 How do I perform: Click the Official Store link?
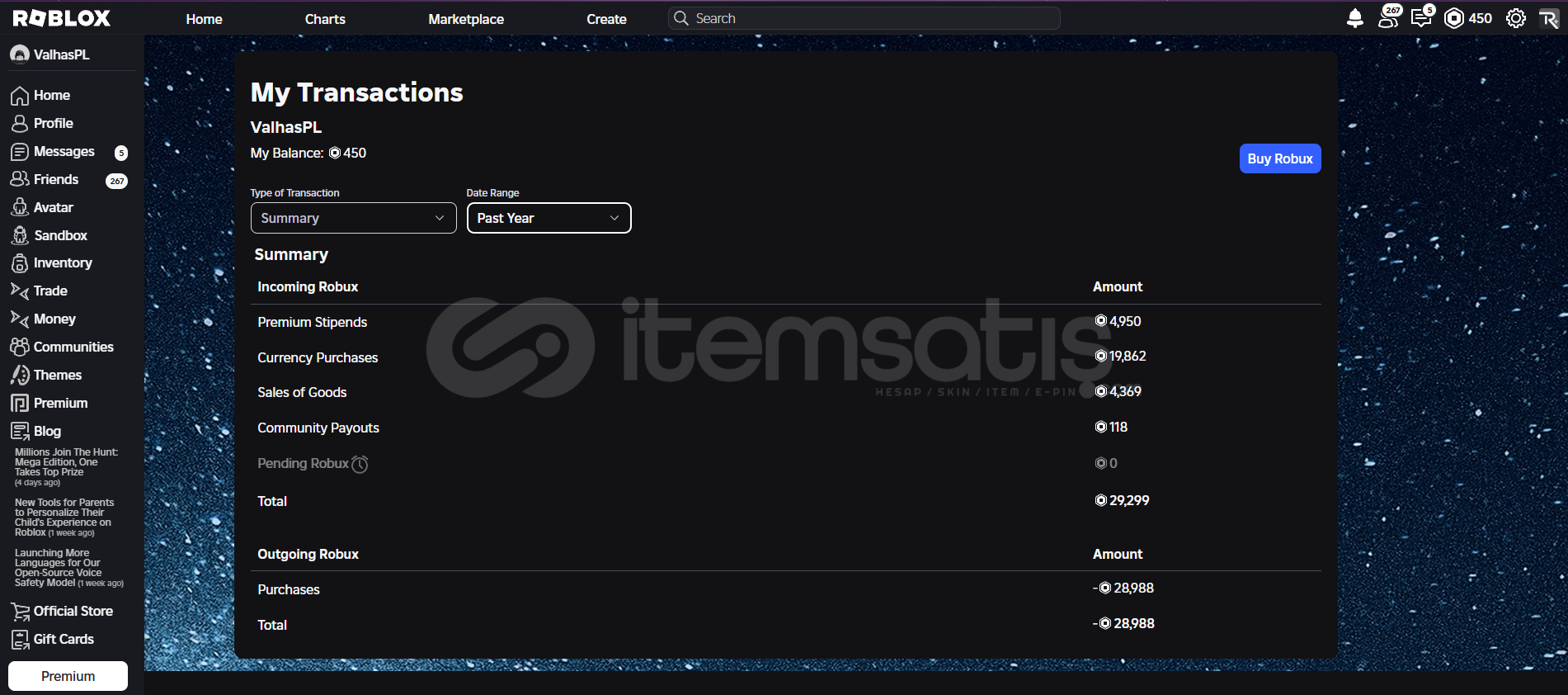pyautogui.click(x=73, y=611)
